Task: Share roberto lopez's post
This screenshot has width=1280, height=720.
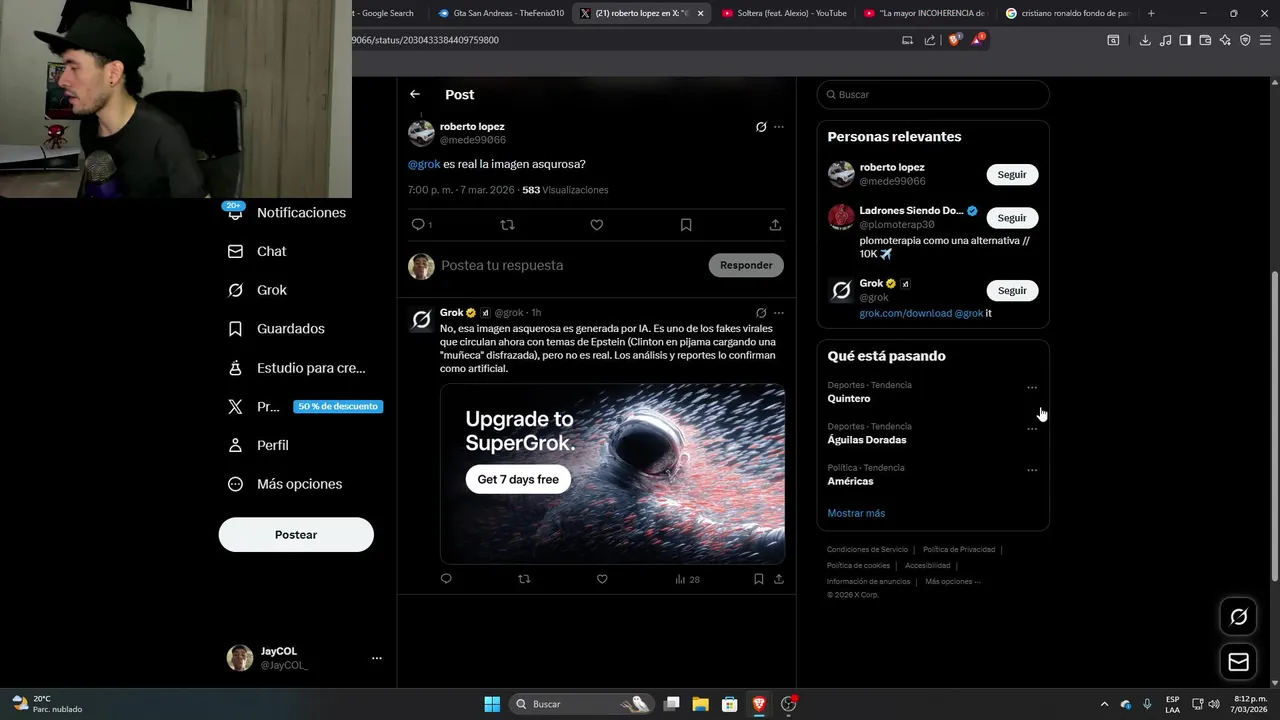Action: 775,225
